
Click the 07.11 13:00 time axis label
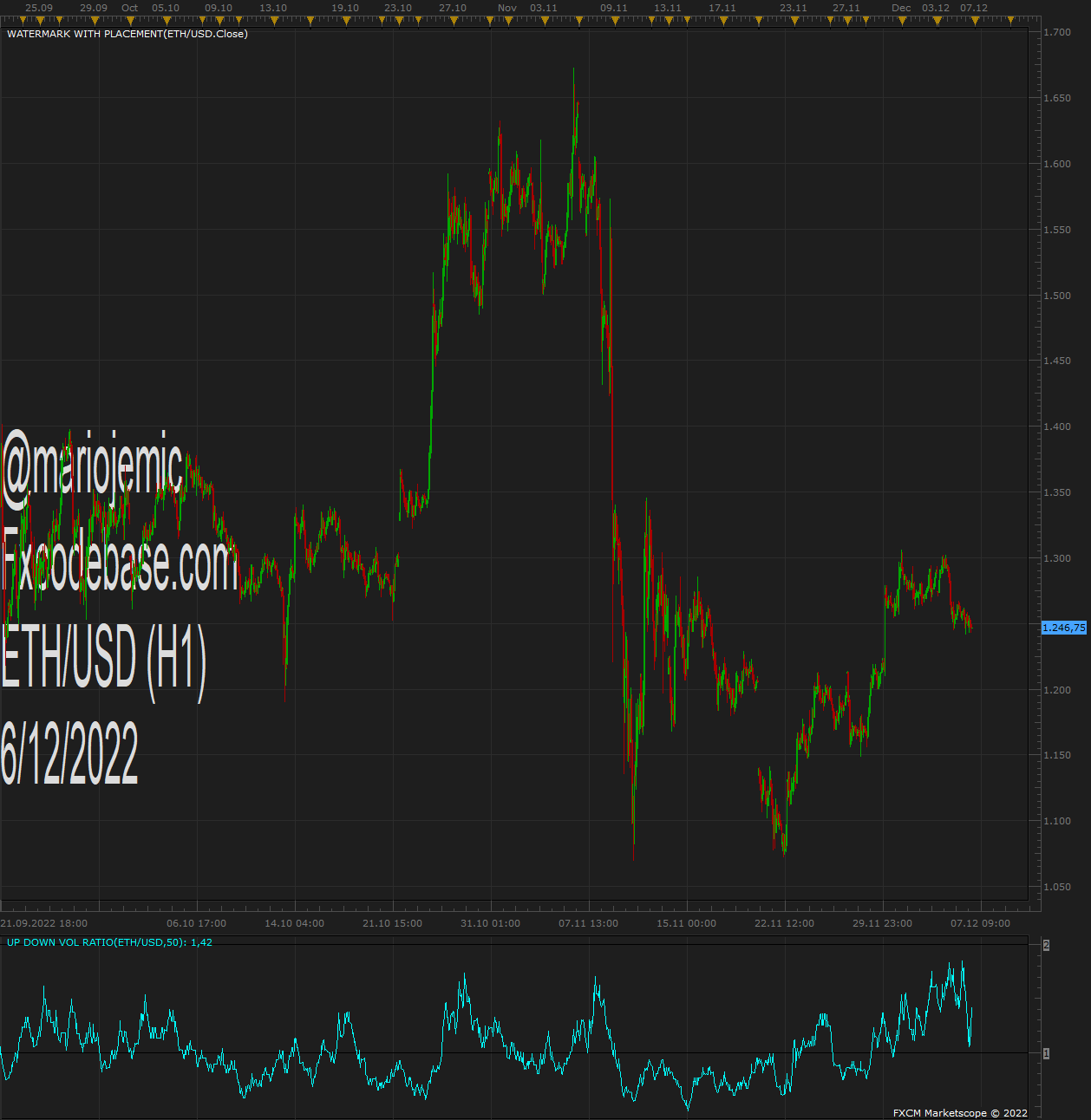tap(589, 923)
